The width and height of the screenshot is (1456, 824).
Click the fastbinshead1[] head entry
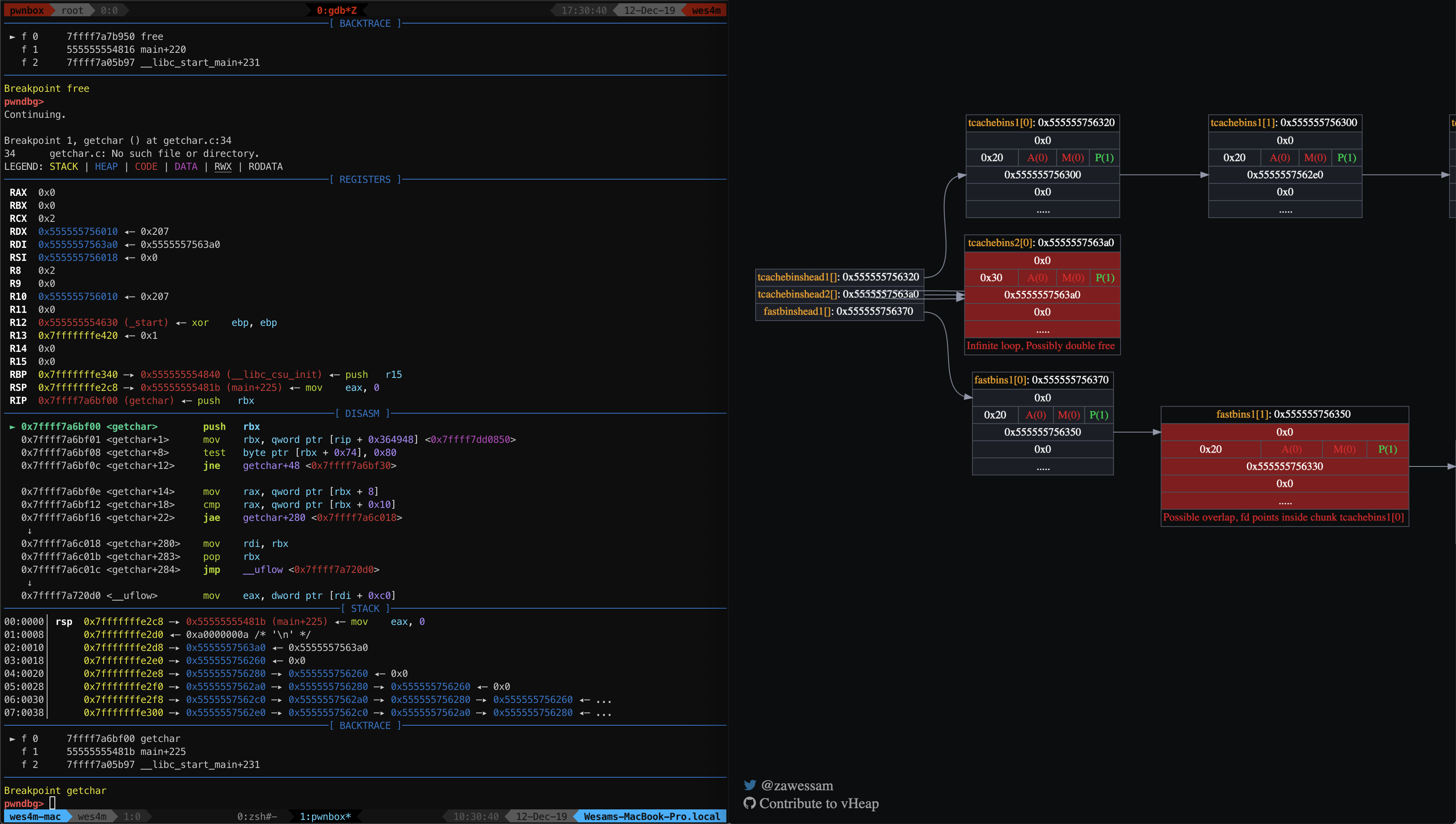838,311
